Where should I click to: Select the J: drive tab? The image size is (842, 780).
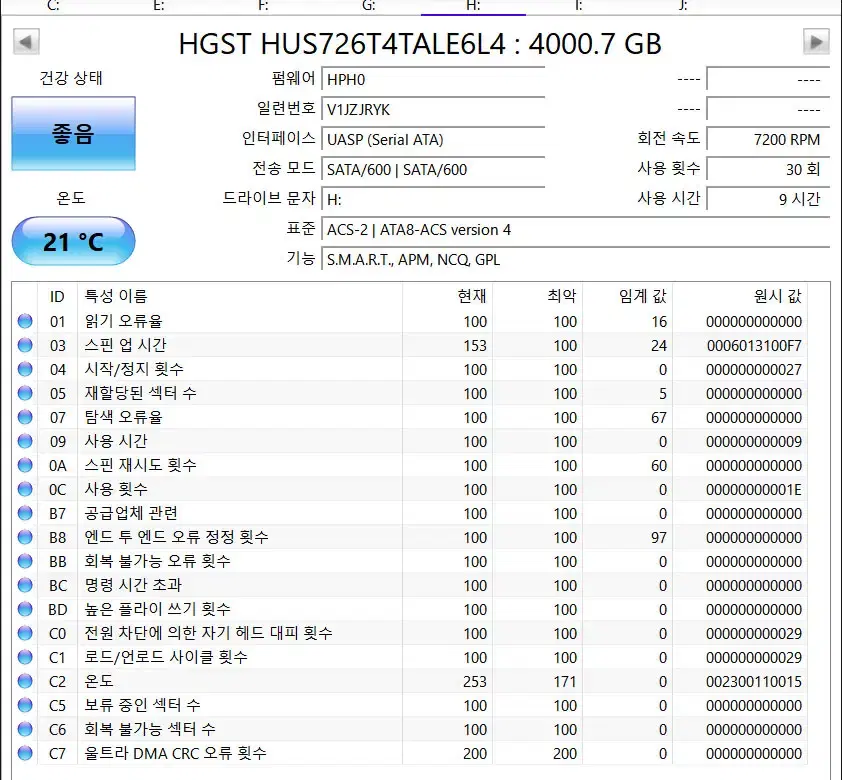(683, 6)
